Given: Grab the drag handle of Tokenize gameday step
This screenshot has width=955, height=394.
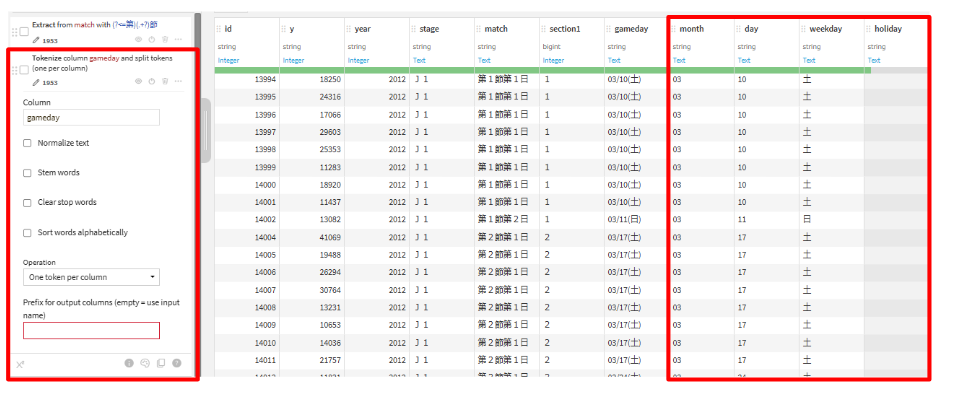Looking at the screenshot, I should pos(15,70).
